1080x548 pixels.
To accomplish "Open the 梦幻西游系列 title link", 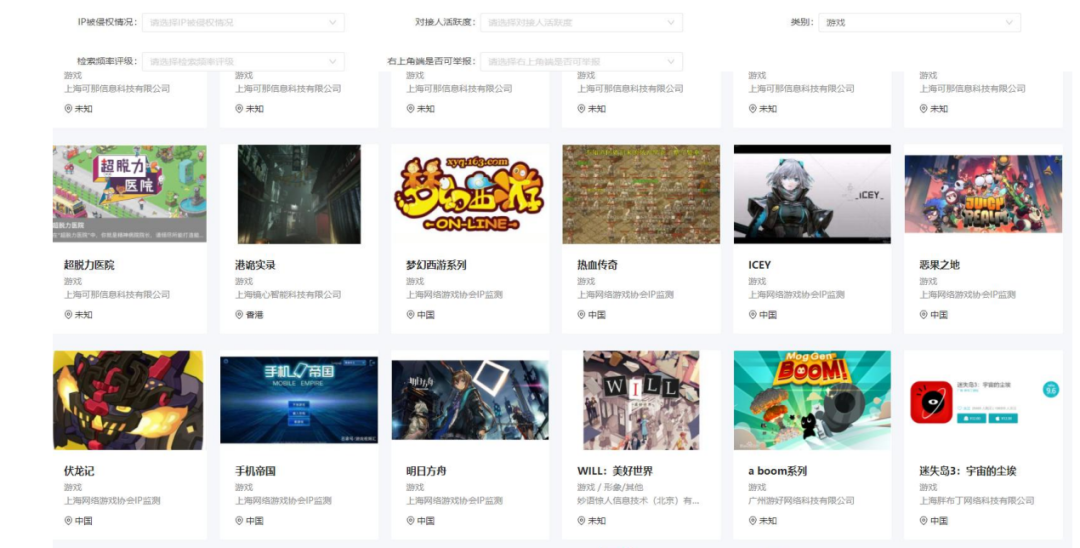I will click(436, 265).
